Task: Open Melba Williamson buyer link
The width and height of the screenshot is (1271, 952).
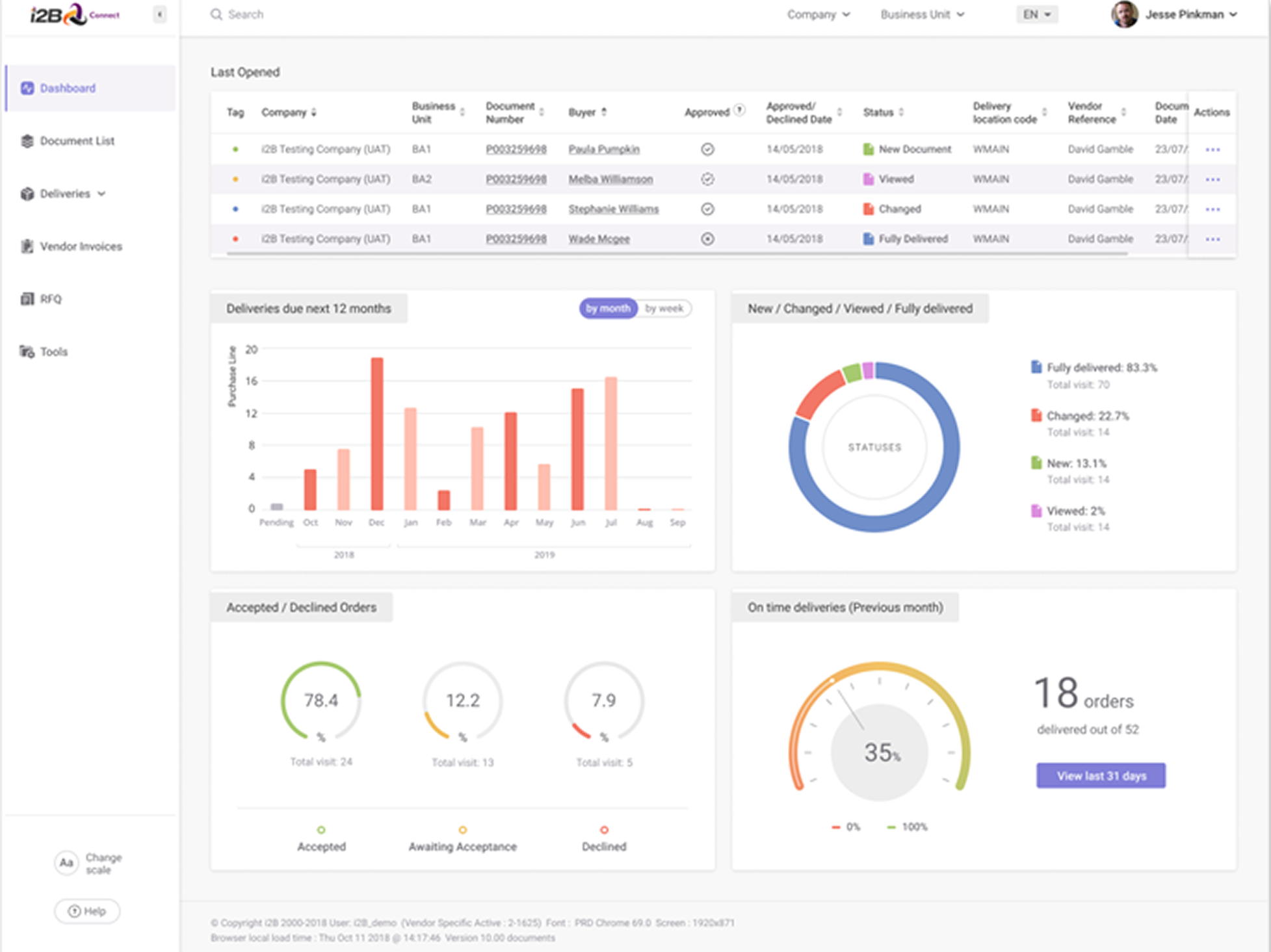Action: pyautogui.click(x=610, y=179)
